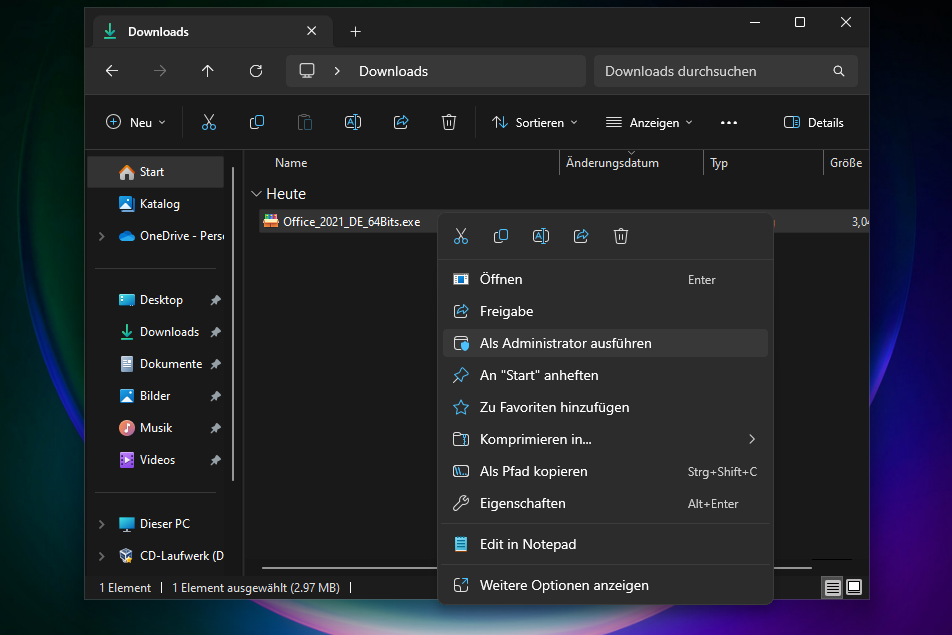Viewport: 952px width, 635px height.
Task: Collapse the Heute group
Action: tap(258, 194)
